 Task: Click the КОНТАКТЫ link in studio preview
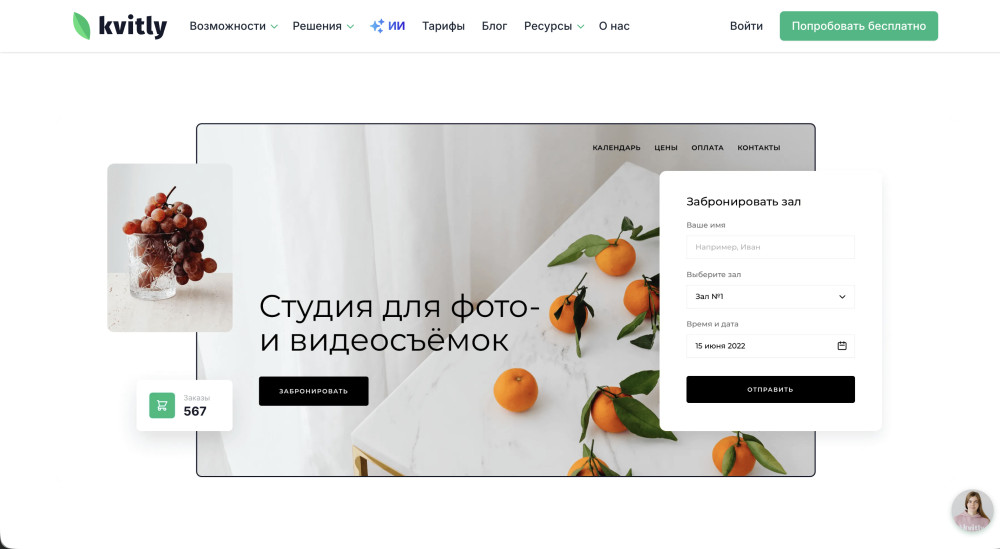759,147
